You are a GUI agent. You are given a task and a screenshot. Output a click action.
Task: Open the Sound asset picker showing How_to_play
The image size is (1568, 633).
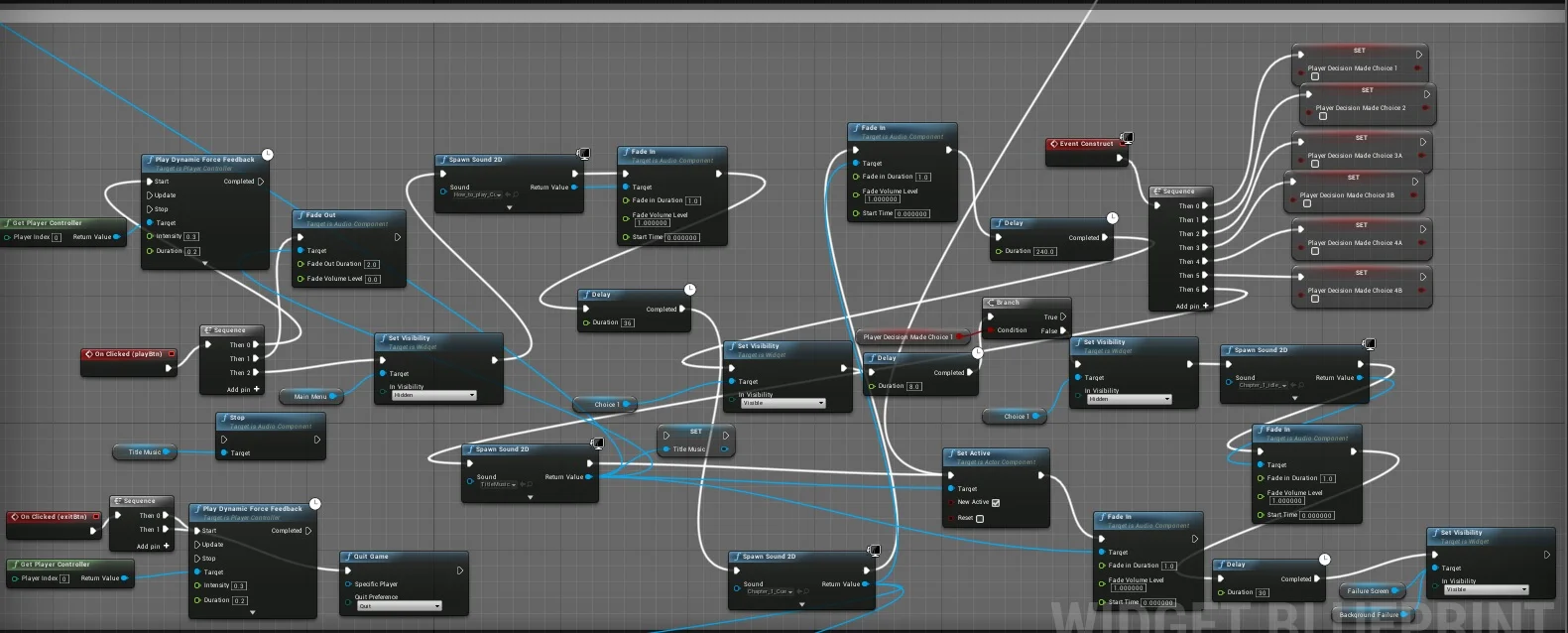[x=478, y=194]
